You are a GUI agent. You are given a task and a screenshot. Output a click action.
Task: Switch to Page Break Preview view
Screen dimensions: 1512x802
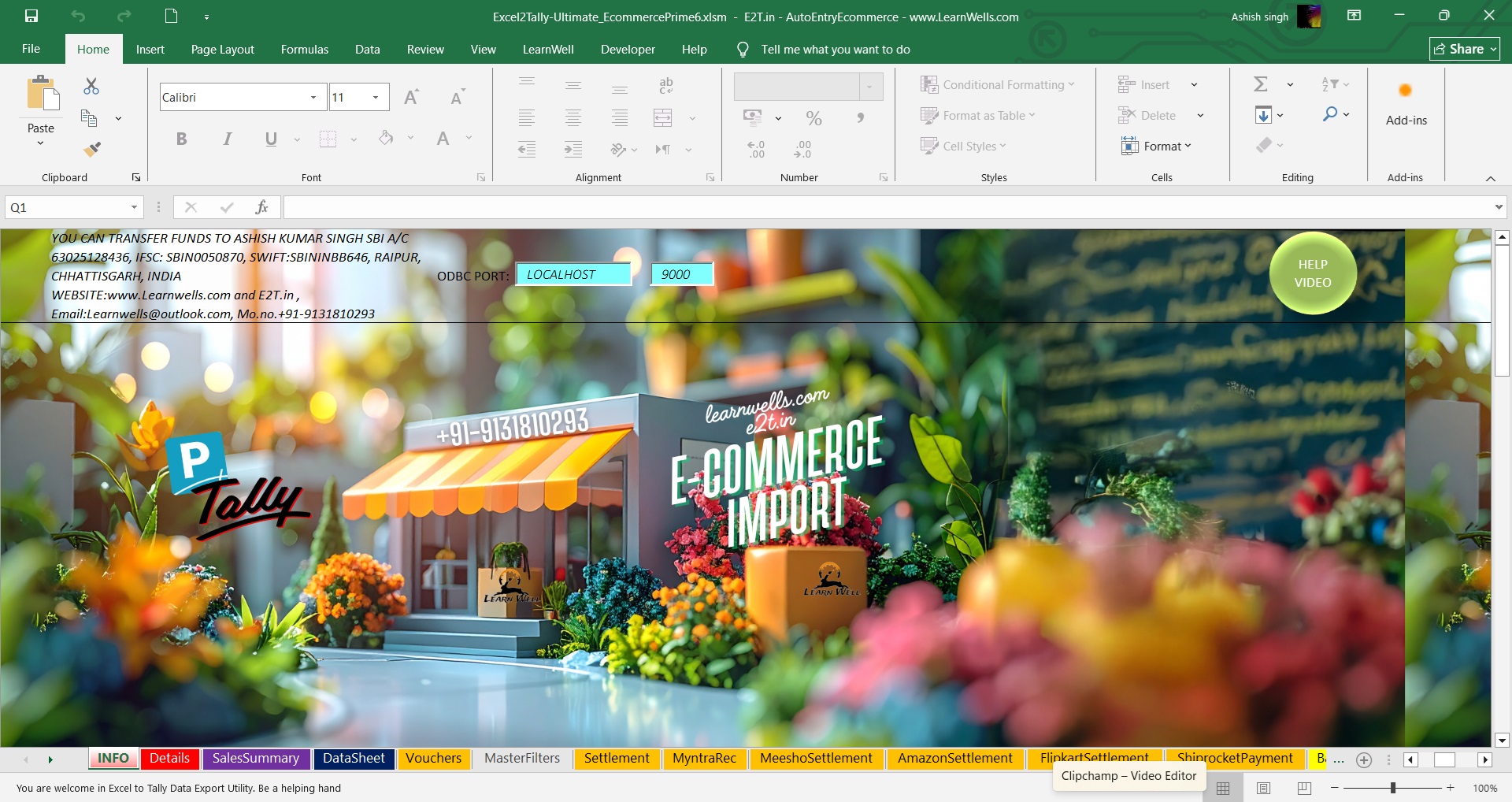pyautogui.click(x=1304, y=788)
